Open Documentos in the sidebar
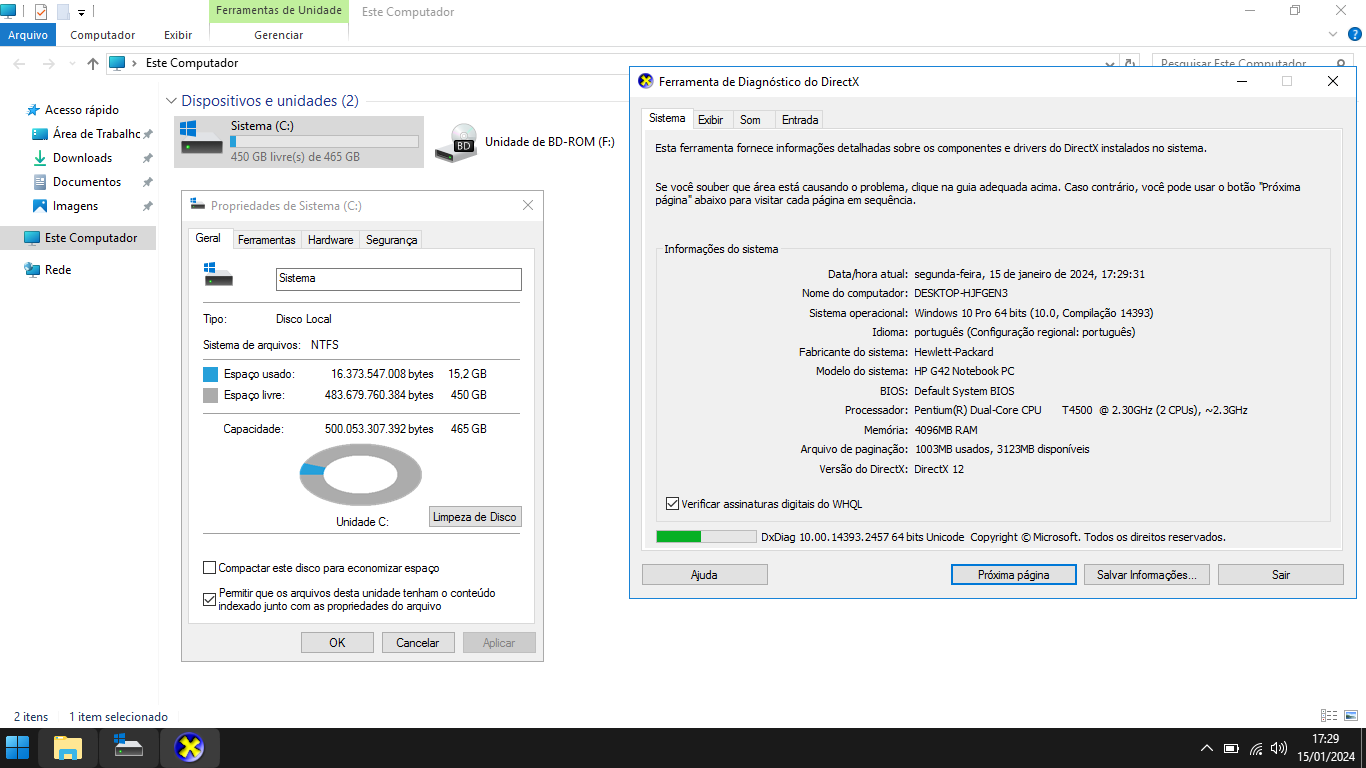Viewport: 1366px width, 768px height. pyautogui.click(x=87, y=182)
